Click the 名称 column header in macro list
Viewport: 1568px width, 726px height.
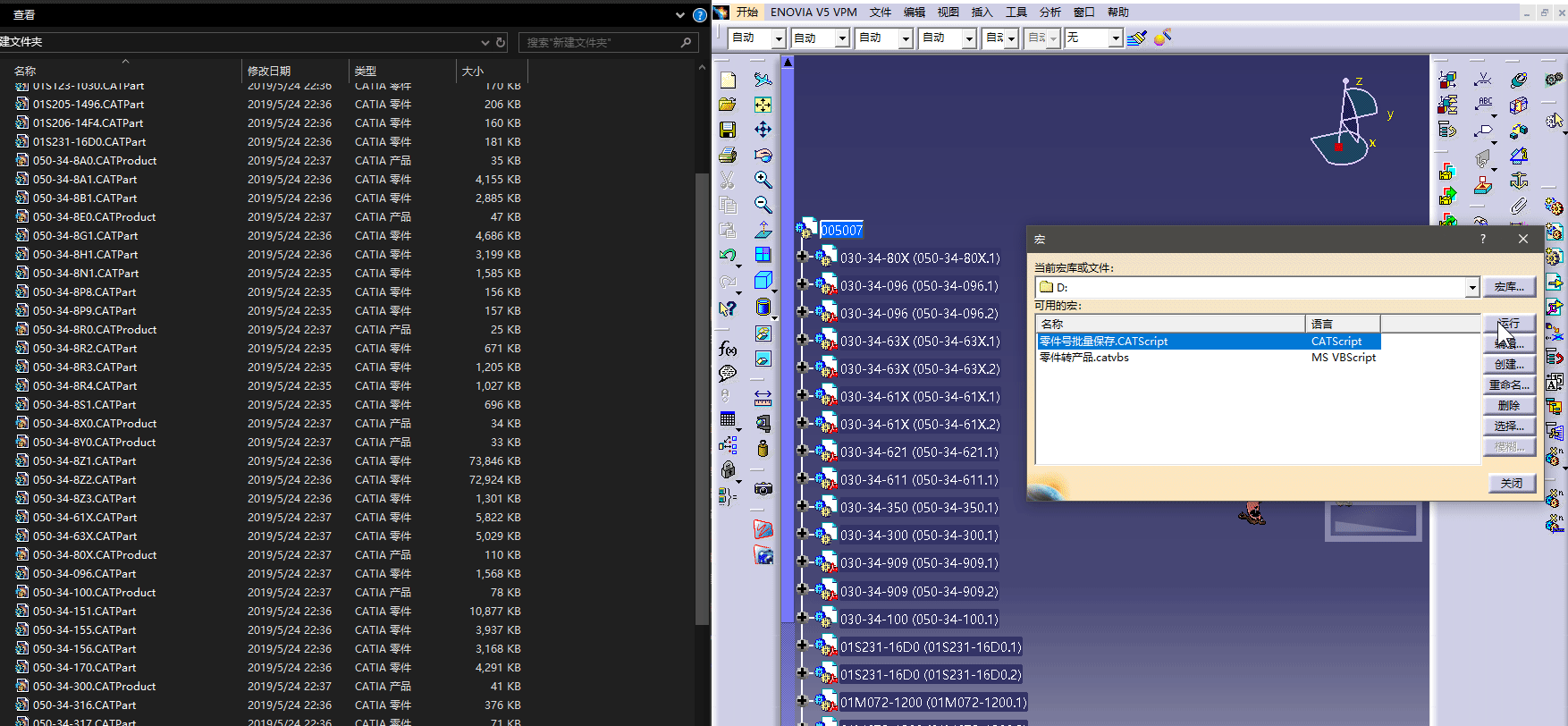click(x=1170, y=324)
